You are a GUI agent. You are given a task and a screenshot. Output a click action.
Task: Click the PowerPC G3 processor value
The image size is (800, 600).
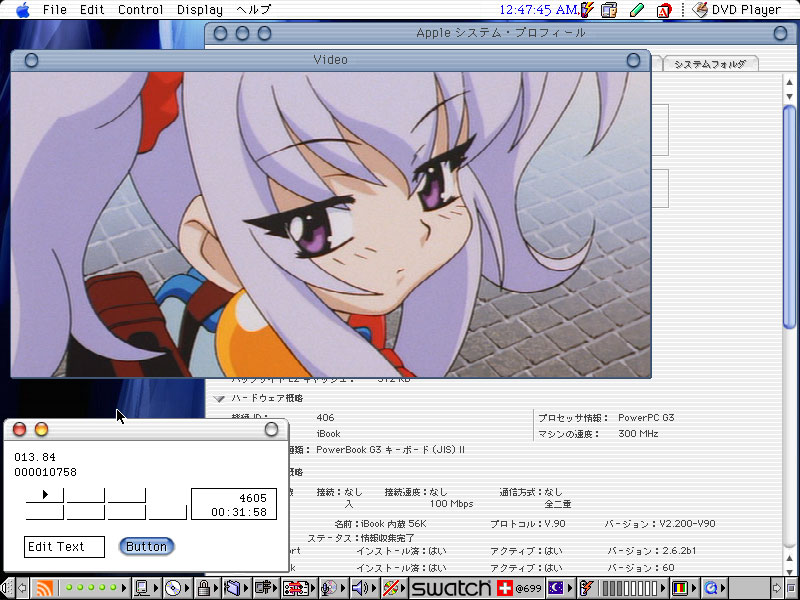tap(646, 417)
